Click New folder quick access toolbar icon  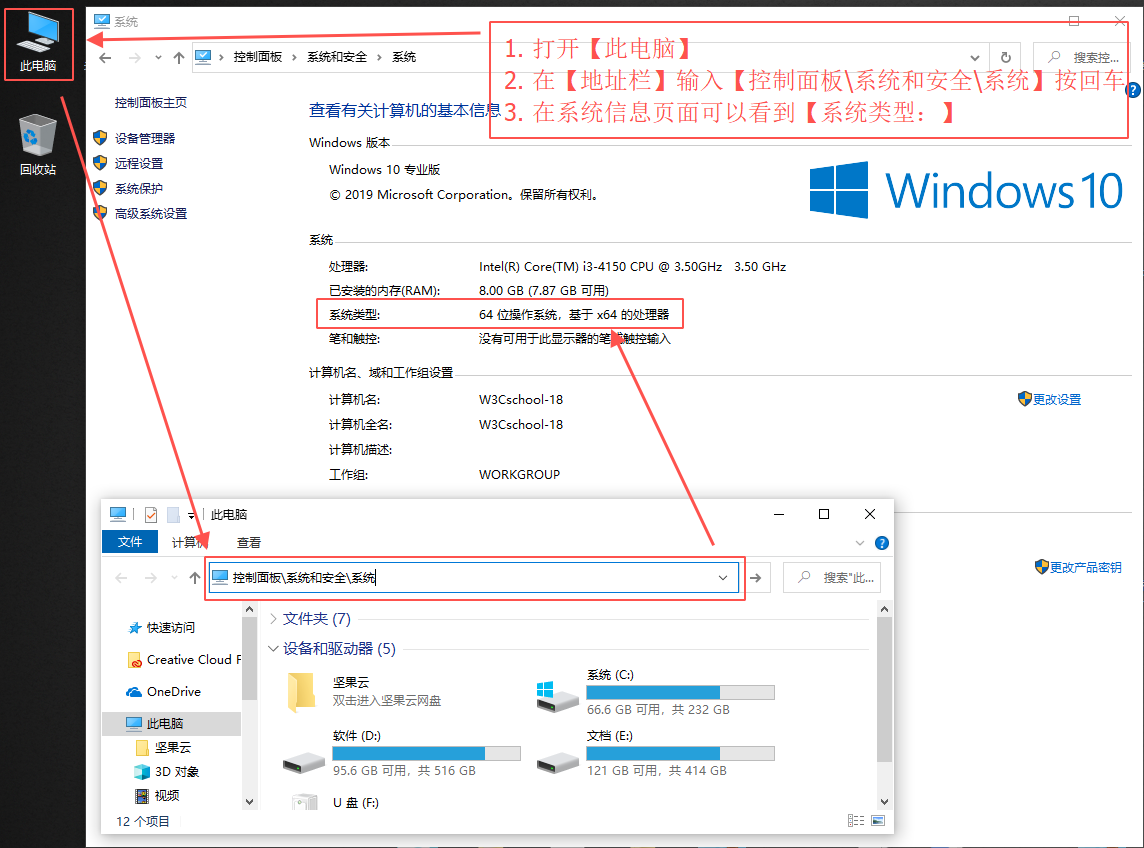tap(173, 514)
